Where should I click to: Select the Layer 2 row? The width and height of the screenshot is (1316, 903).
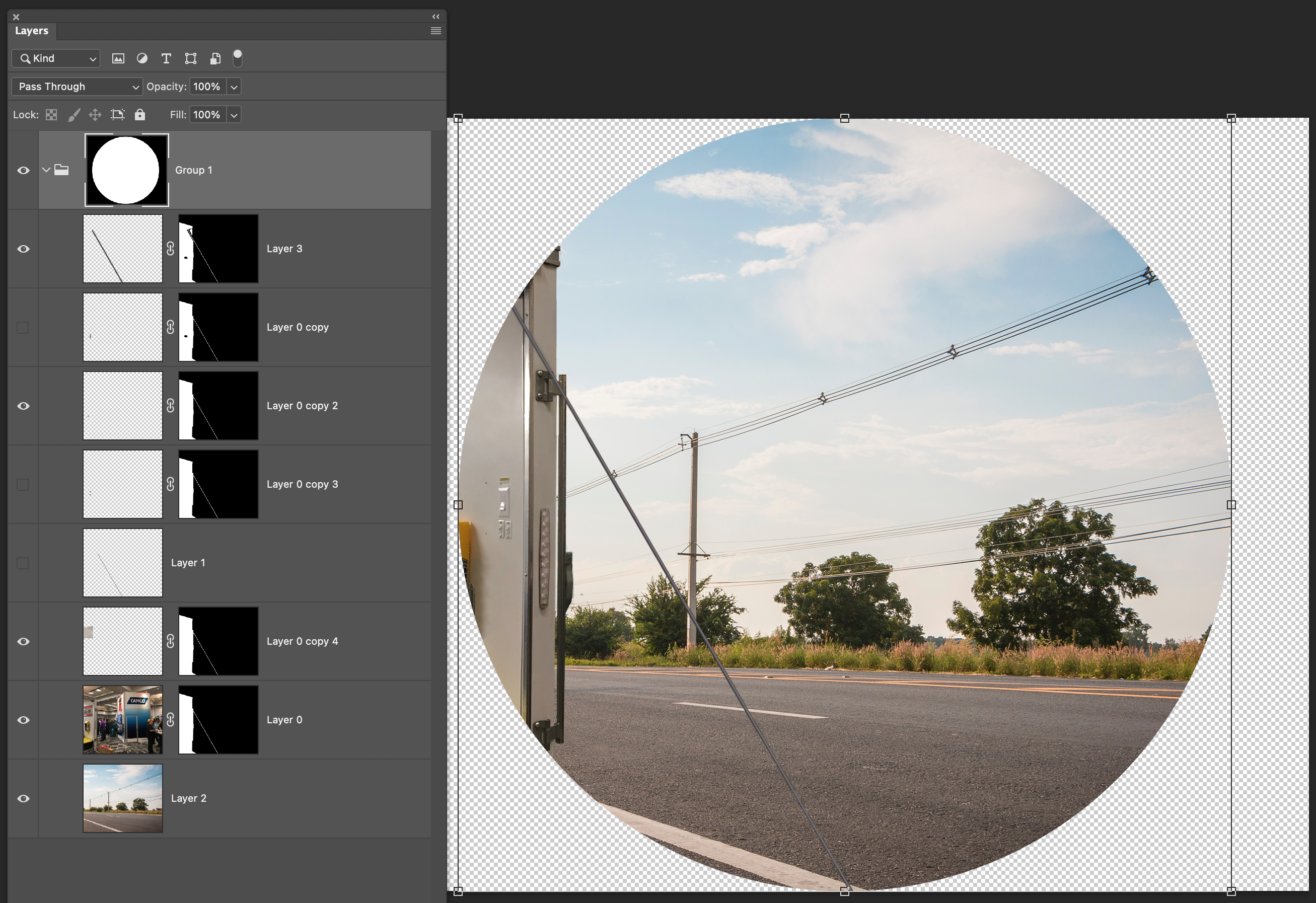point(283,798)
